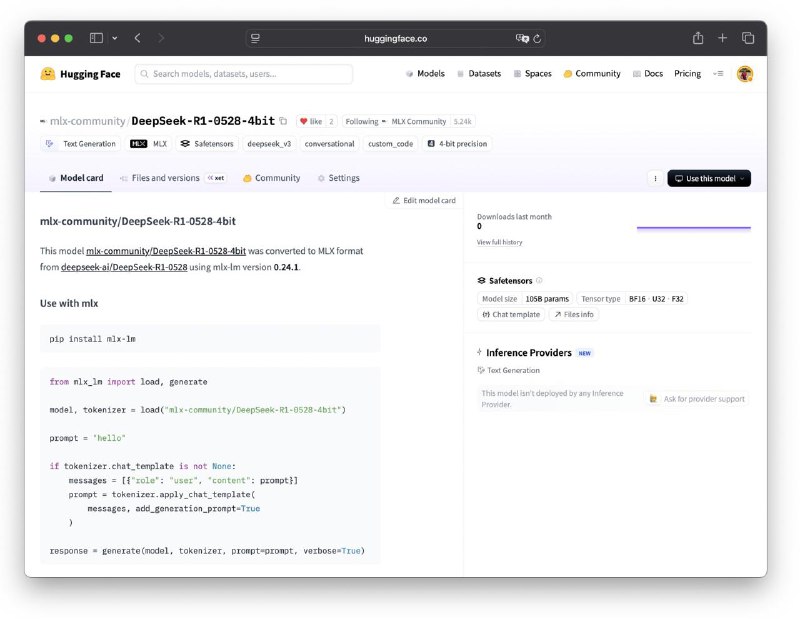Expand the more navigation menu icon
The image size is (800, 619).
pyautogui.click(x=718, y=73)
